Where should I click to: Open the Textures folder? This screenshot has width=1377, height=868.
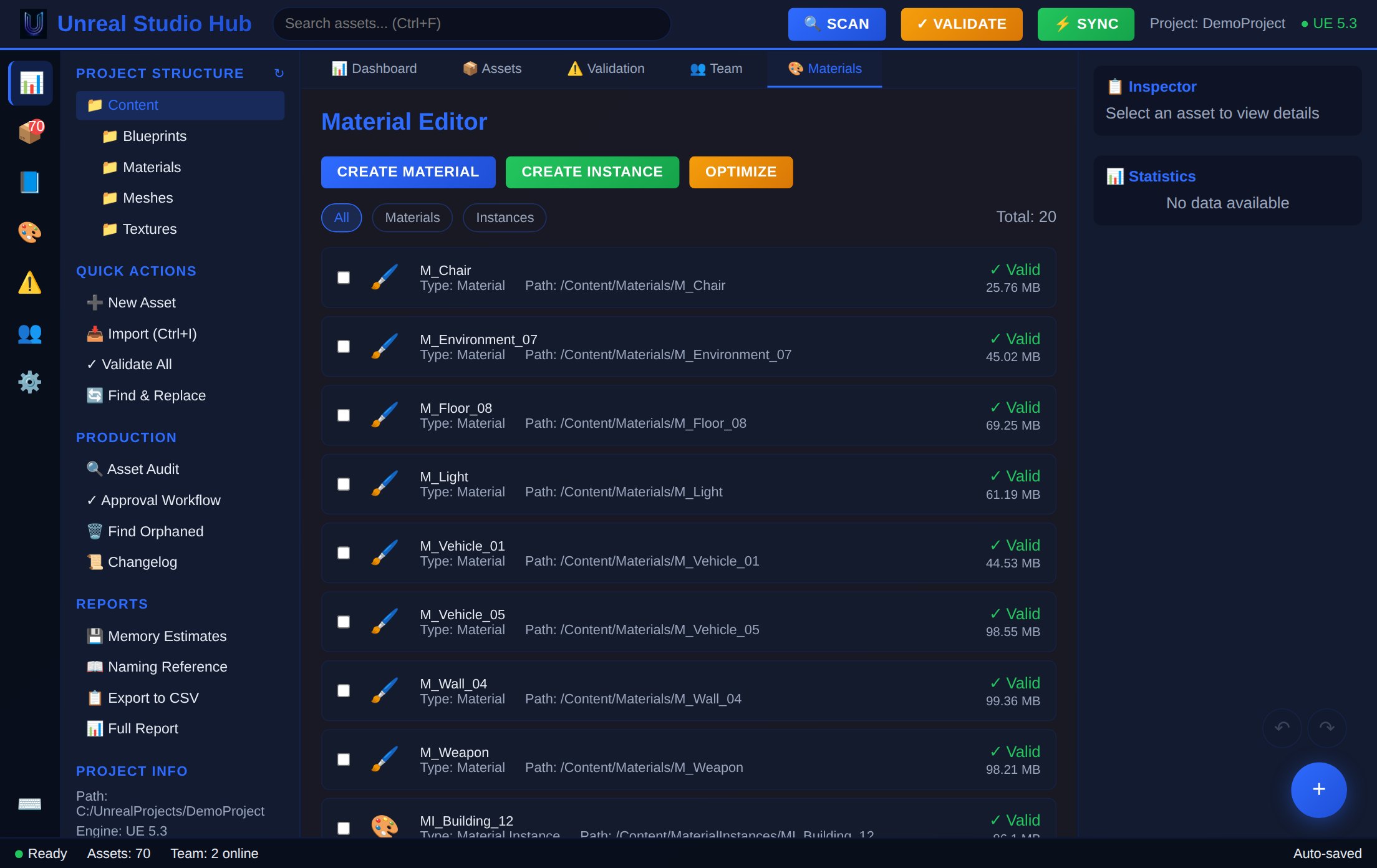(188, 229)
